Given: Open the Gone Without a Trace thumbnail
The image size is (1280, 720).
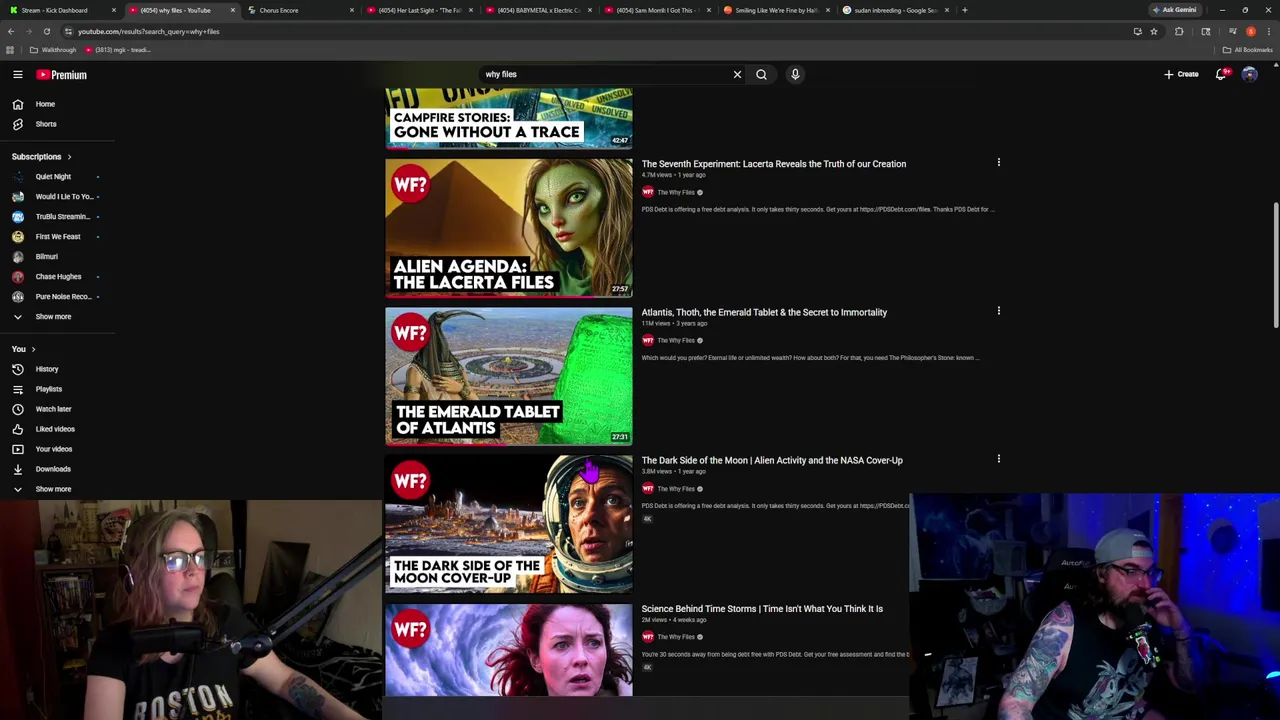Looking at the screenshot, I should coord(509,118).
